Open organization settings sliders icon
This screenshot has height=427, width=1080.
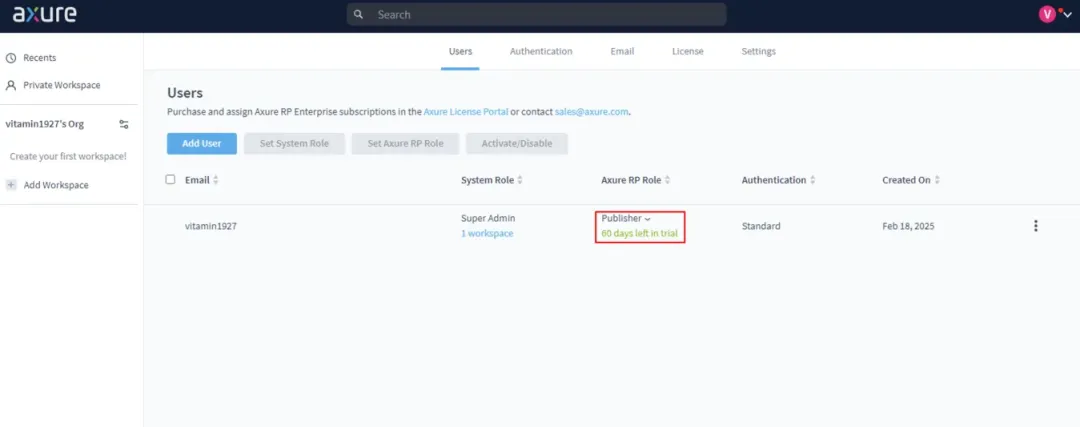click(123, 125)
